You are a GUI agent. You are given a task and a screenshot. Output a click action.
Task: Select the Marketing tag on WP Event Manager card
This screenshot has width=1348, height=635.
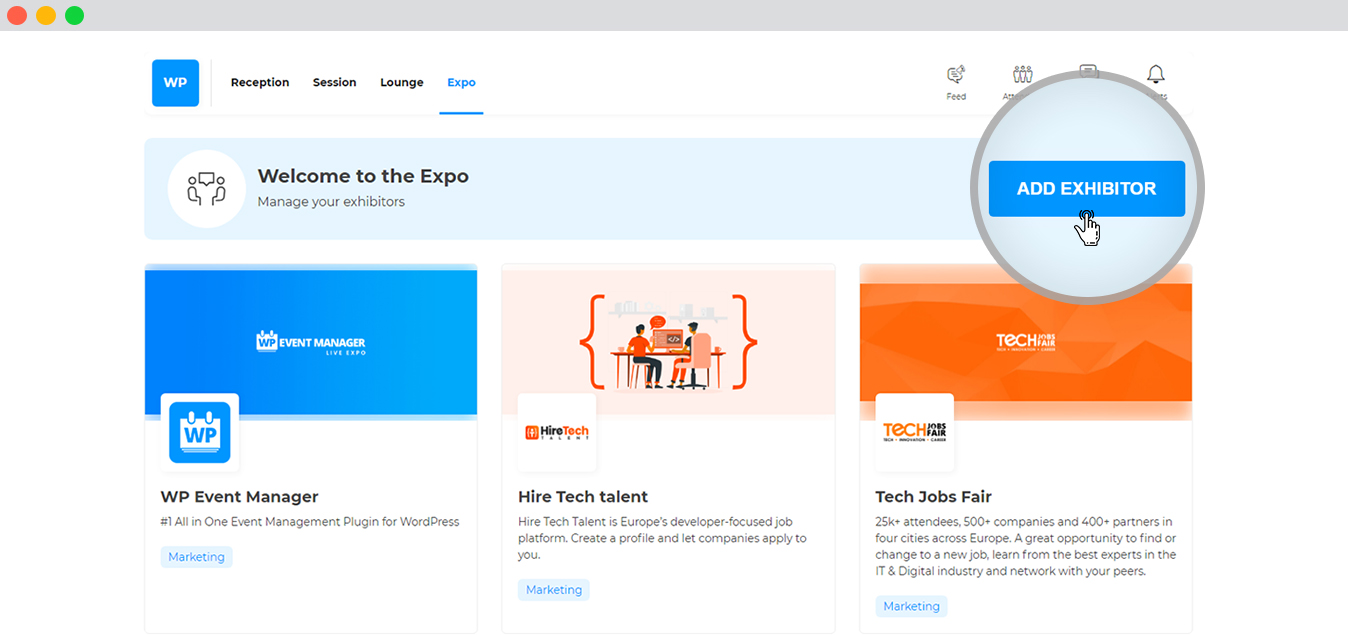(x=197, y=557)
